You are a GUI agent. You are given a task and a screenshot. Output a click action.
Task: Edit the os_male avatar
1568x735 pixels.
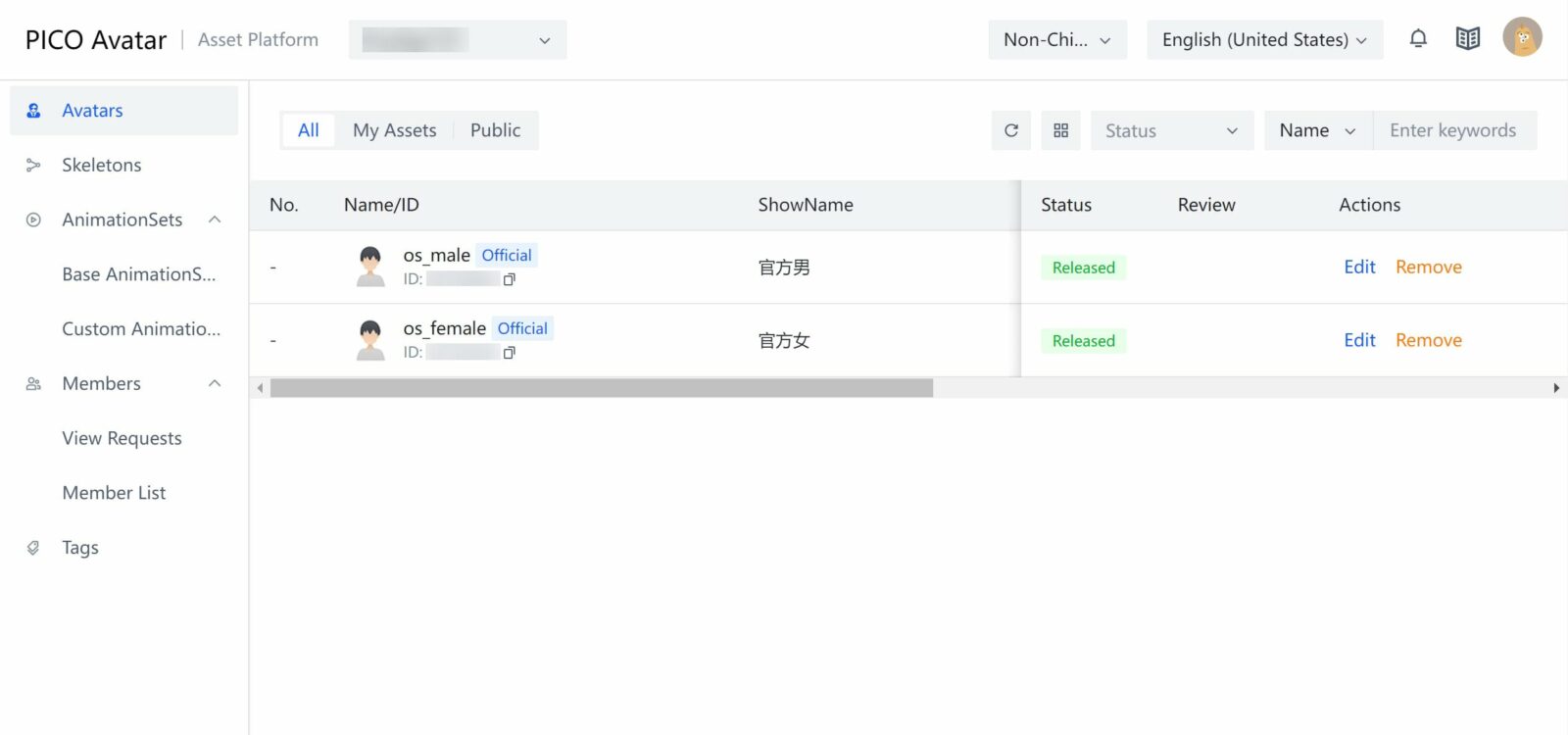1359,267
